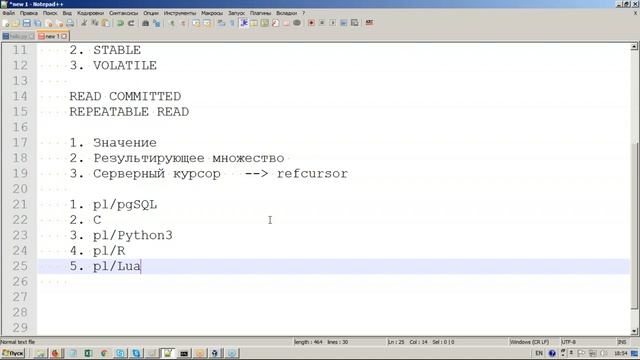Toggle the INS insert mode indicator
The image size is (640, 360).
pos(622,342)
